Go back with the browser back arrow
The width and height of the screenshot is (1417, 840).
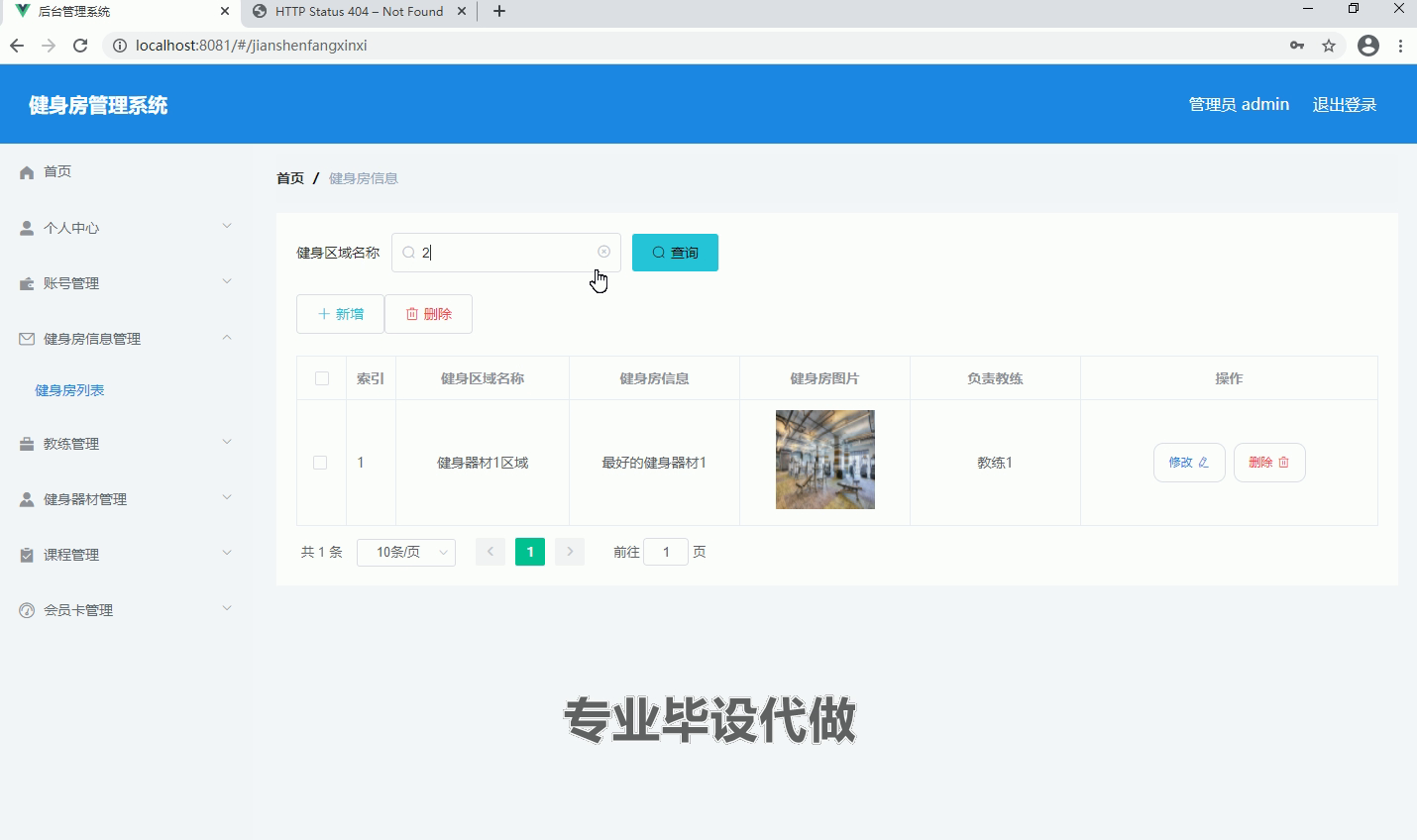pyautogui.click(x=17, y=46)
